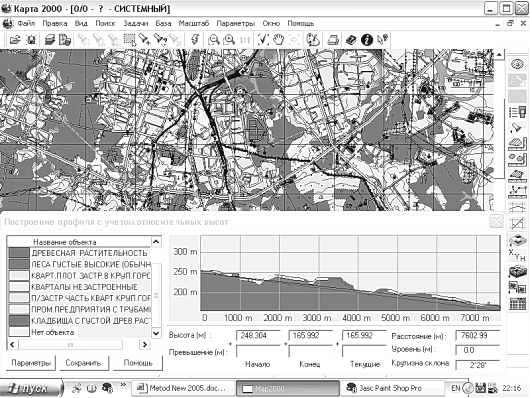
Task: Click the Начало height field 248.304
Action: [x=258, y=335]
